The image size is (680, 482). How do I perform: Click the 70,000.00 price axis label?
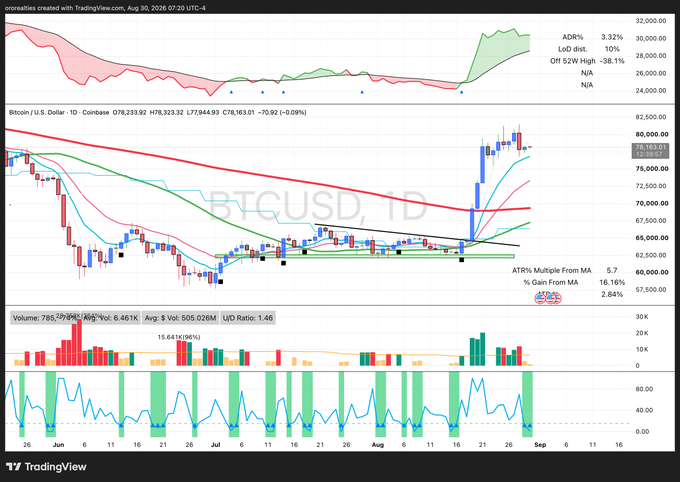[x=651, y=203]
